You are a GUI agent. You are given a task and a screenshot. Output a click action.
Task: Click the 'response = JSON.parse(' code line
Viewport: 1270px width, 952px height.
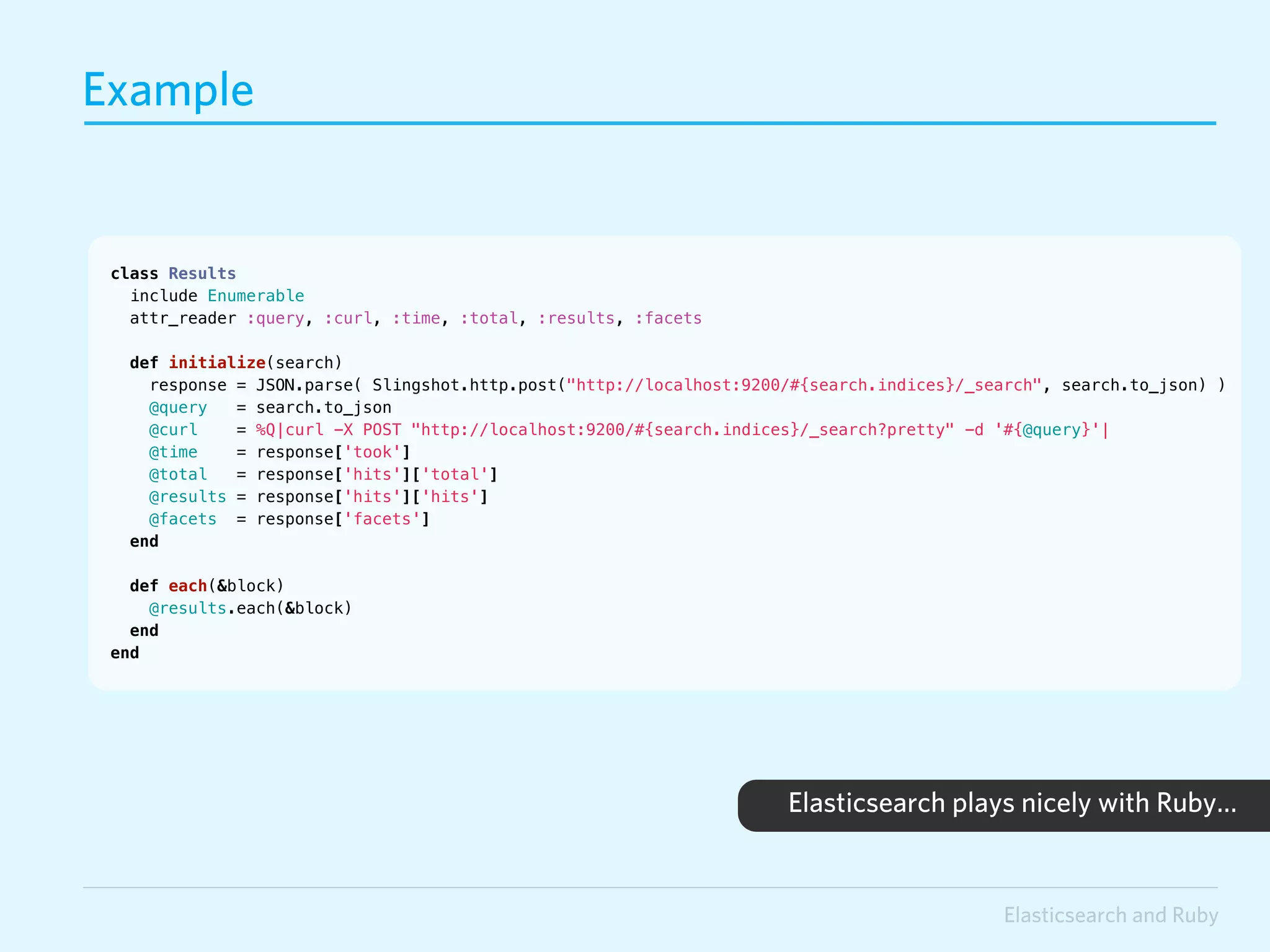pyautogui.click(x=687, y=385)
